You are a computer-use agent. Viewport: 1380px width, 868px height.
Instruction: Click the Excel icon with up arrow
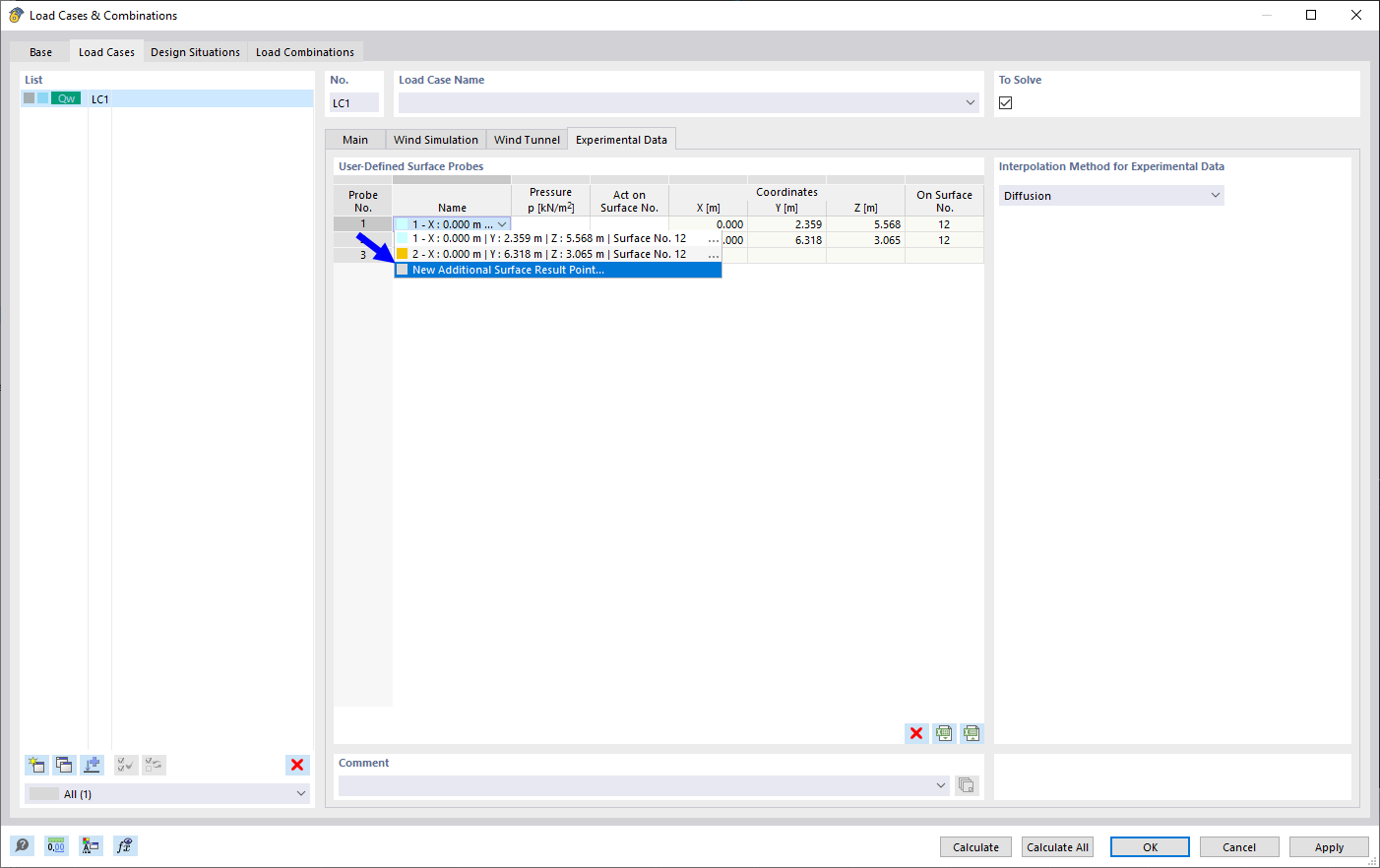coord(972,733)
